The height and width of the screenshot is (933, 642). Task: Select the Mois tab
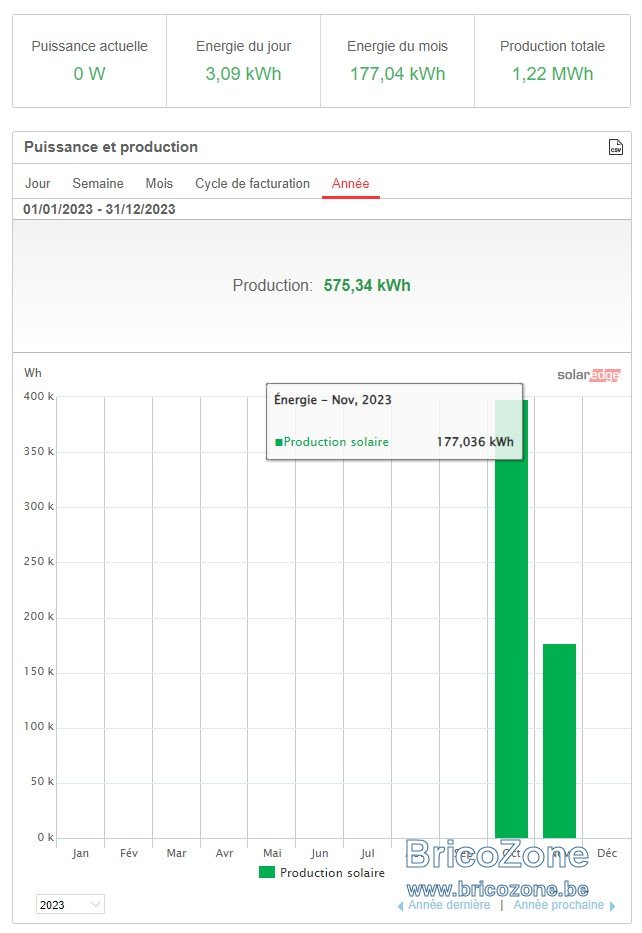tap(159, 183)
